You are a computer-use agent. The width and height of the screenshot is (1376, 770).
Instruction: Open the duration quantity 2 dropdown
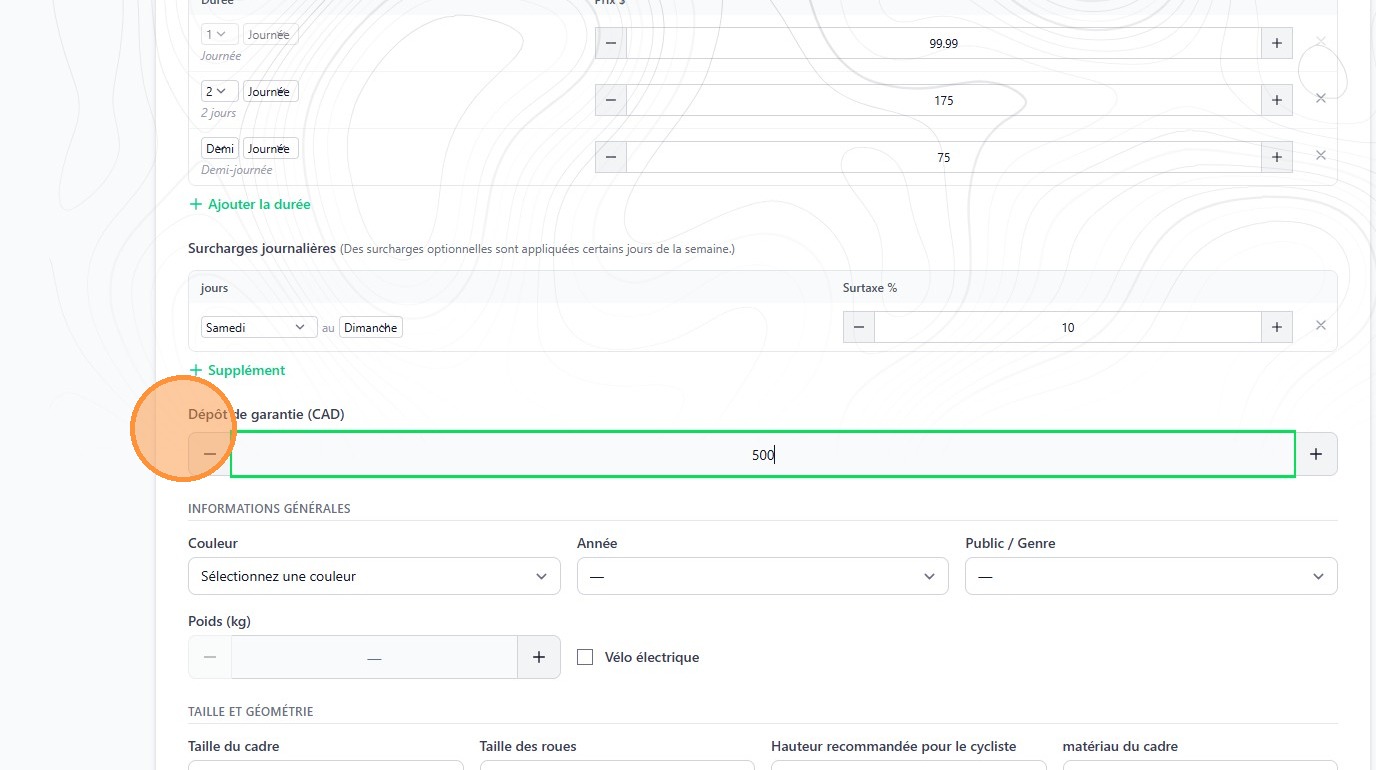(219, 92)
